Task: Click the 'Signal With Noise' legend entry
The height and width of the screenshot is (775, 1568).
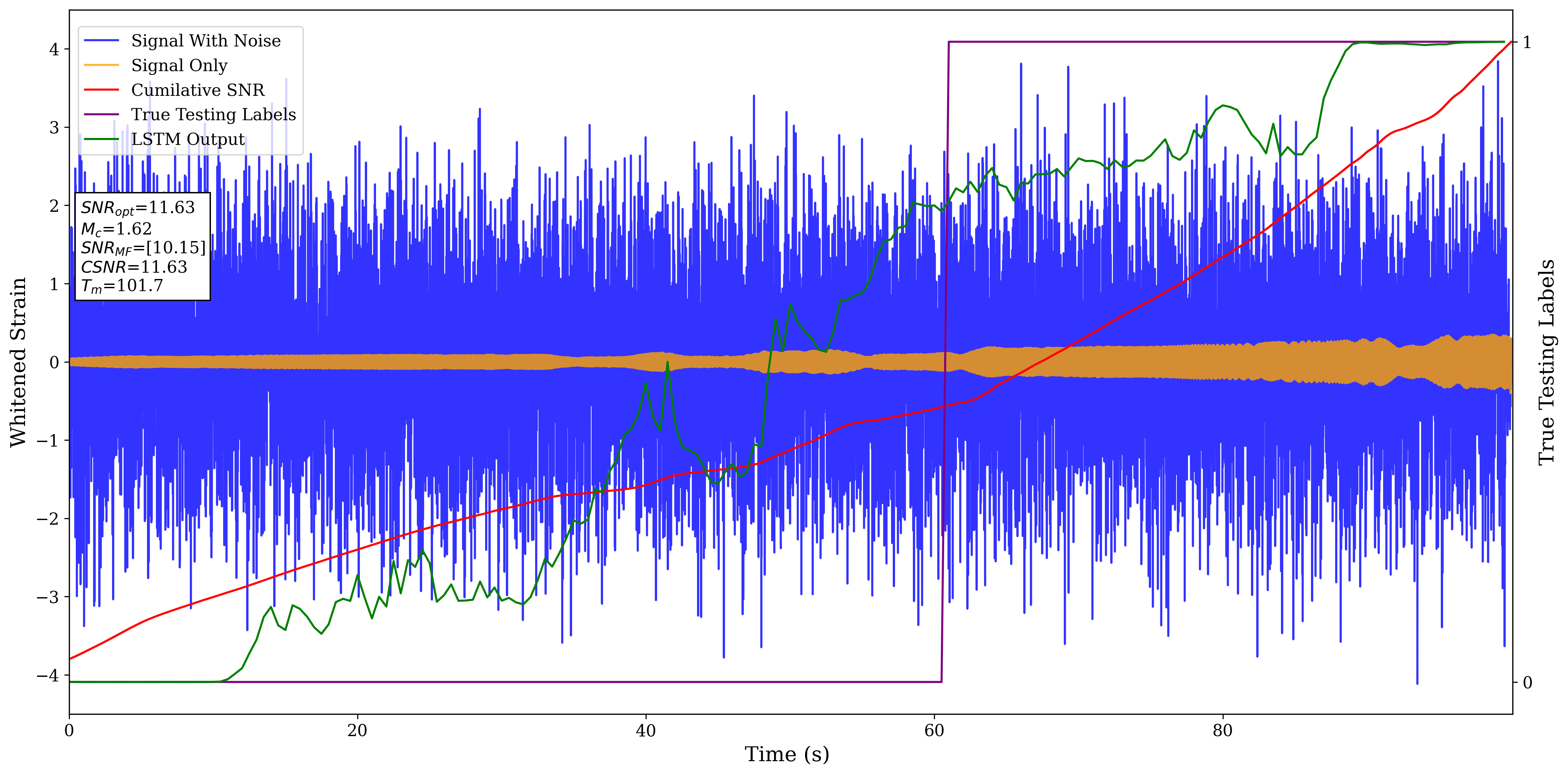Action: coord(206,41)
